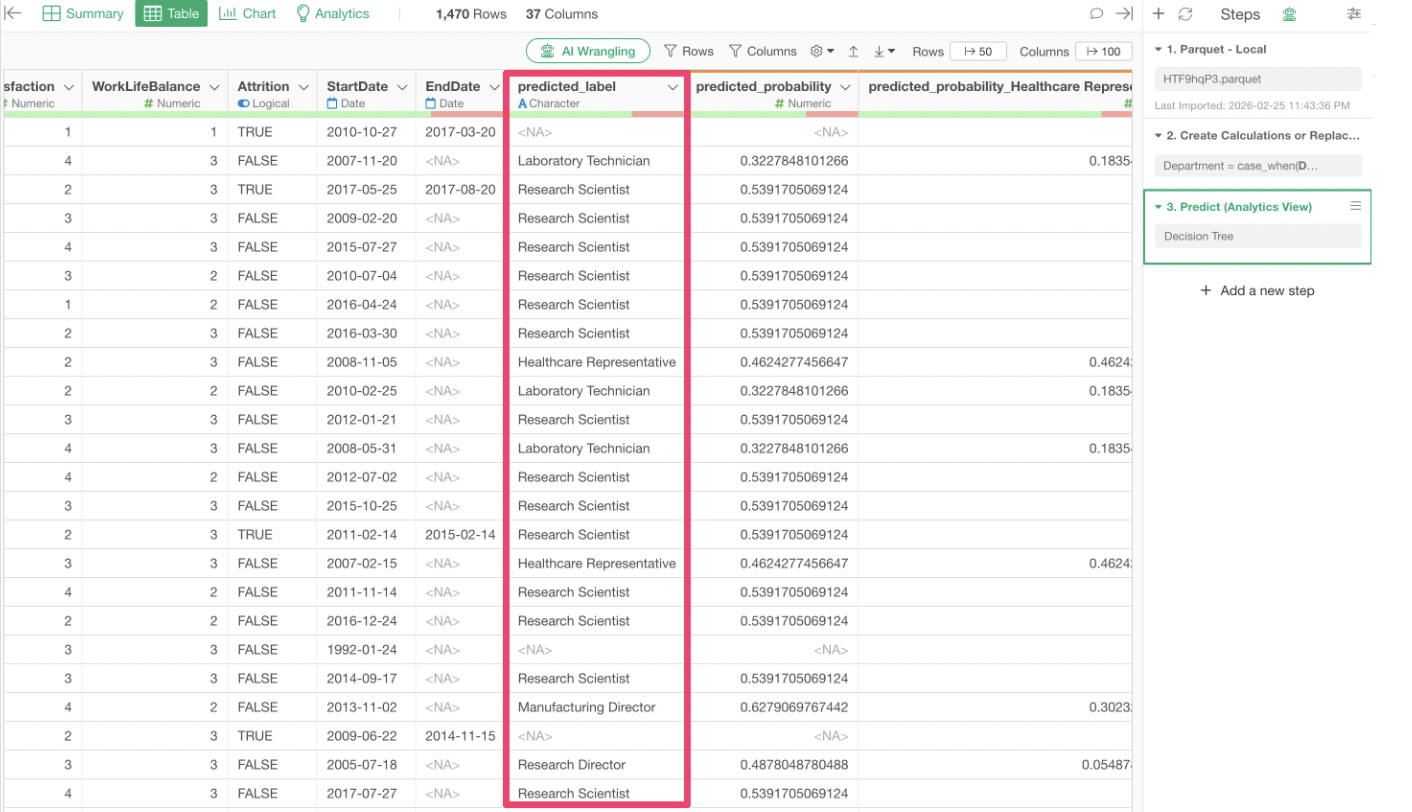
Task: Click the Rows limit field showing 50
Action: click(978, 51)
